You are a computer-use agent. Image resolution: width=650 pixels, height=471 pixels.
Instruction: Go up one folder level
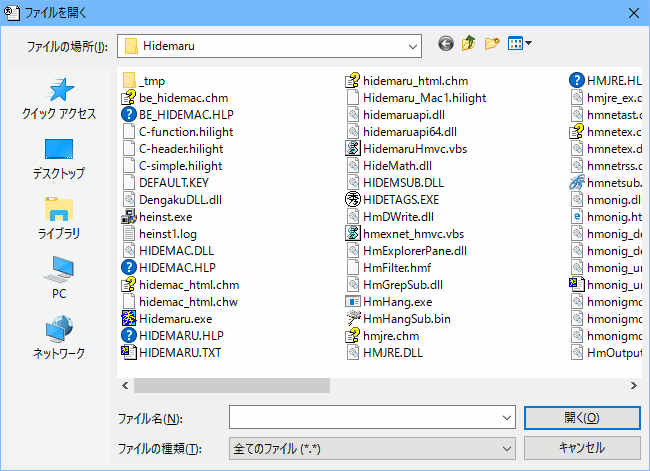[468, 44]
